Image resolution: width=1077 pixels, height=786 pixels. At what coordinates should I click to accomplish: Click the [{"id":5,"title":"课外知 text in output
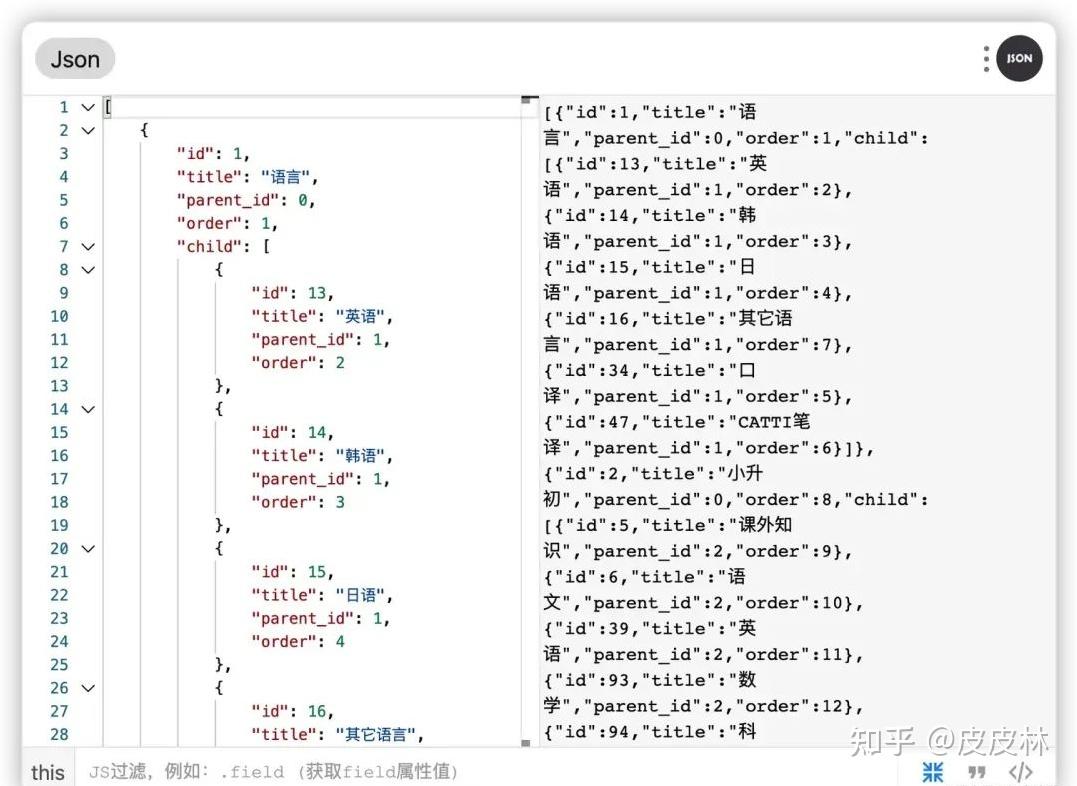[668, 526]
